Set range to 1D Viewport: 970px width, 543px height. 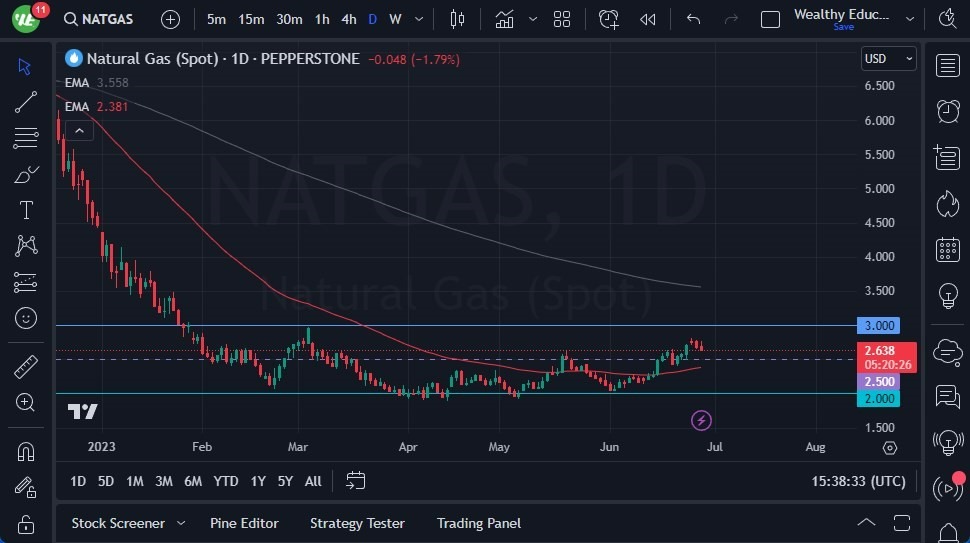(x=78, y=481)
